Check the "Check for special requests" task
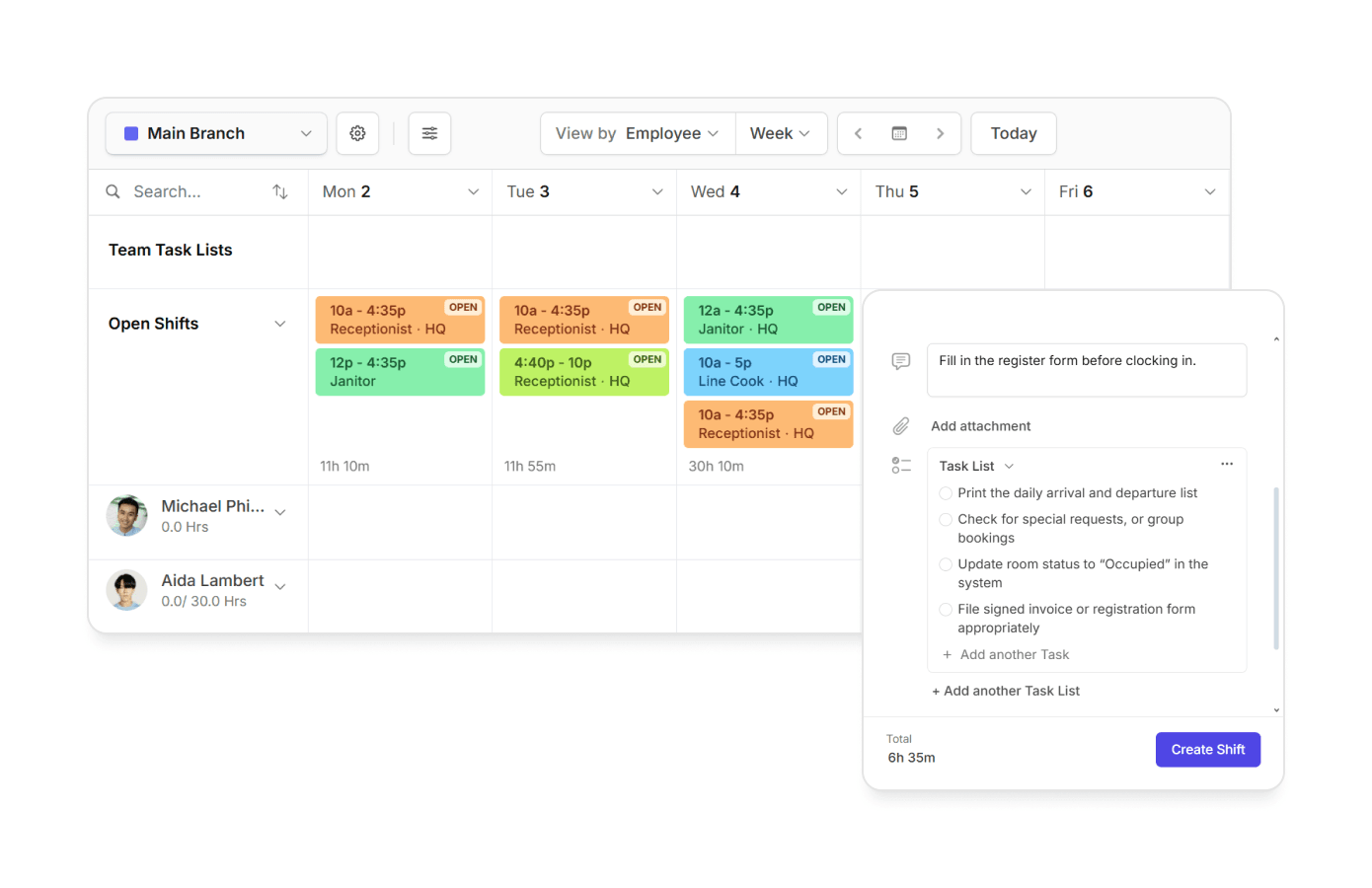 tap(946, 519)
